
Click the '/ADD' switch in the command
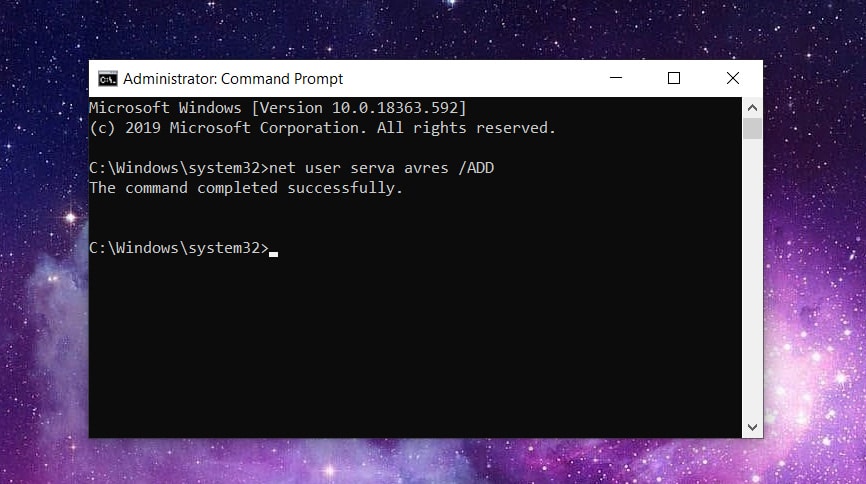(476, 168)
